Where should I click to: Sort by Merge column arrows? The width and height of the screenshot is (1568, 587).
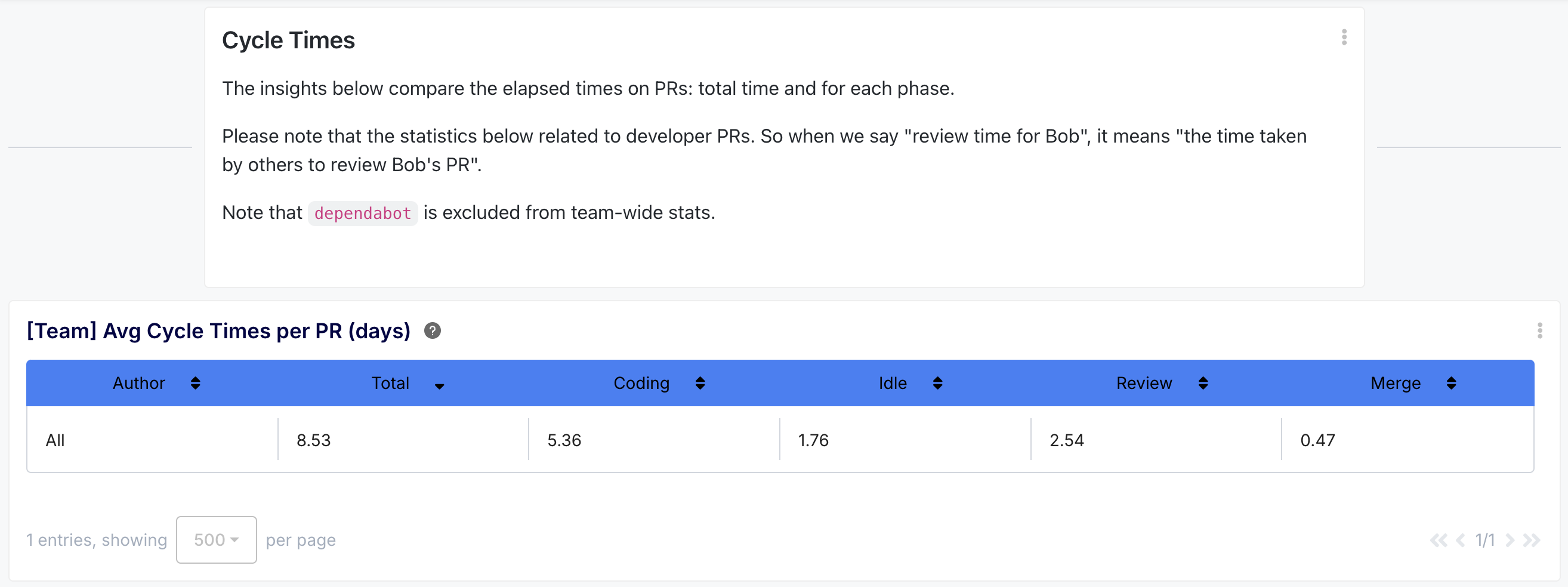click(x=1451, y=382)
